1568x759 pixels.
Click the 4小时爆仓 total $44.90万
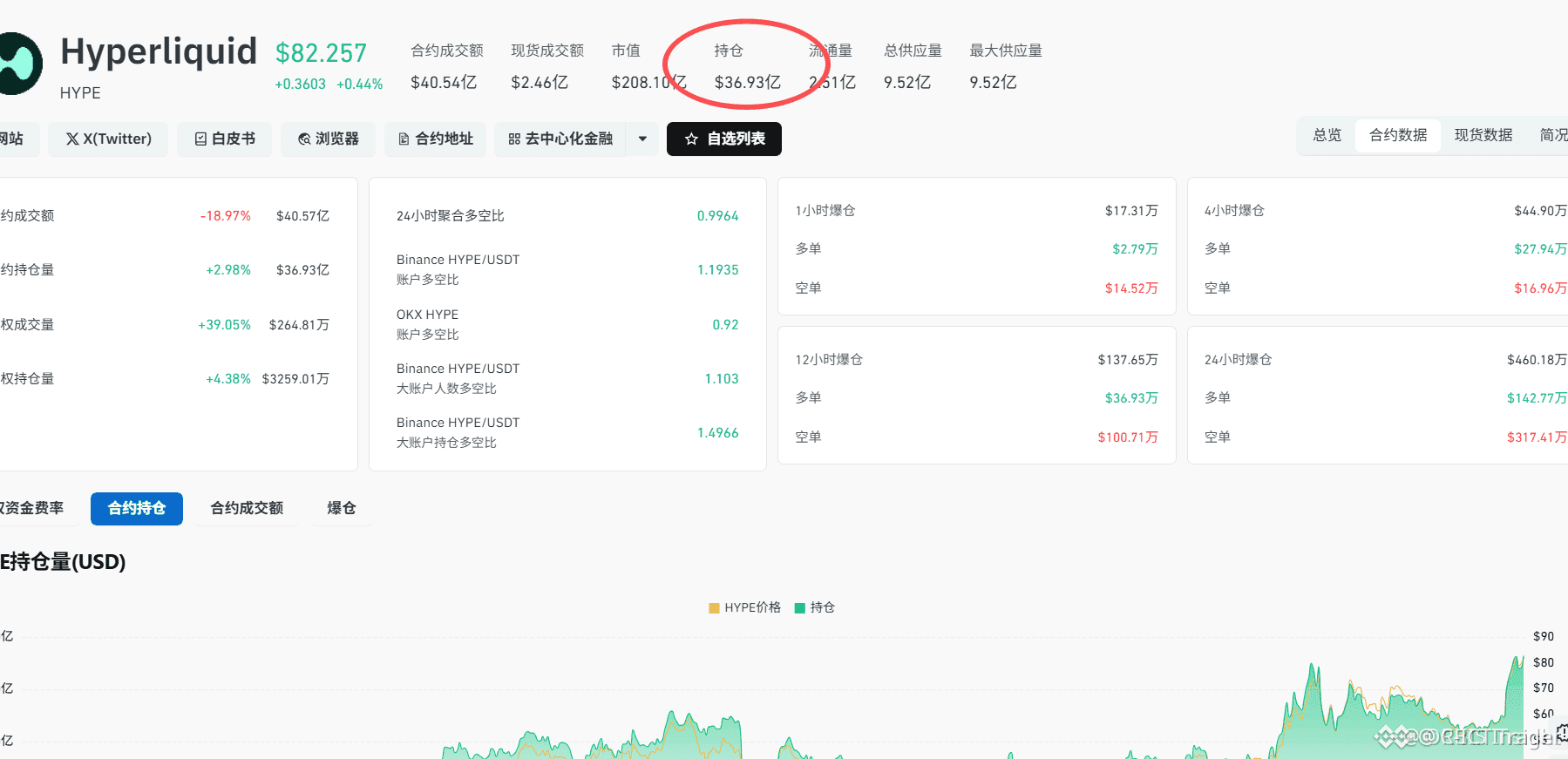point(1541,211)
